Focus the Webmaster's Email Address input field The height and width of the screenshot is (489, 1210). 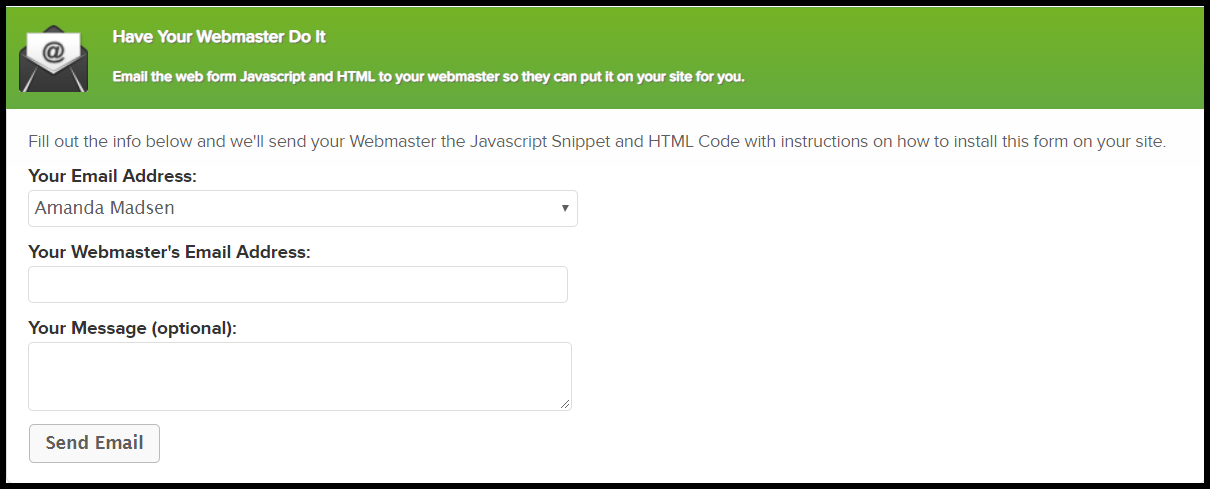[x=297, y=284]
